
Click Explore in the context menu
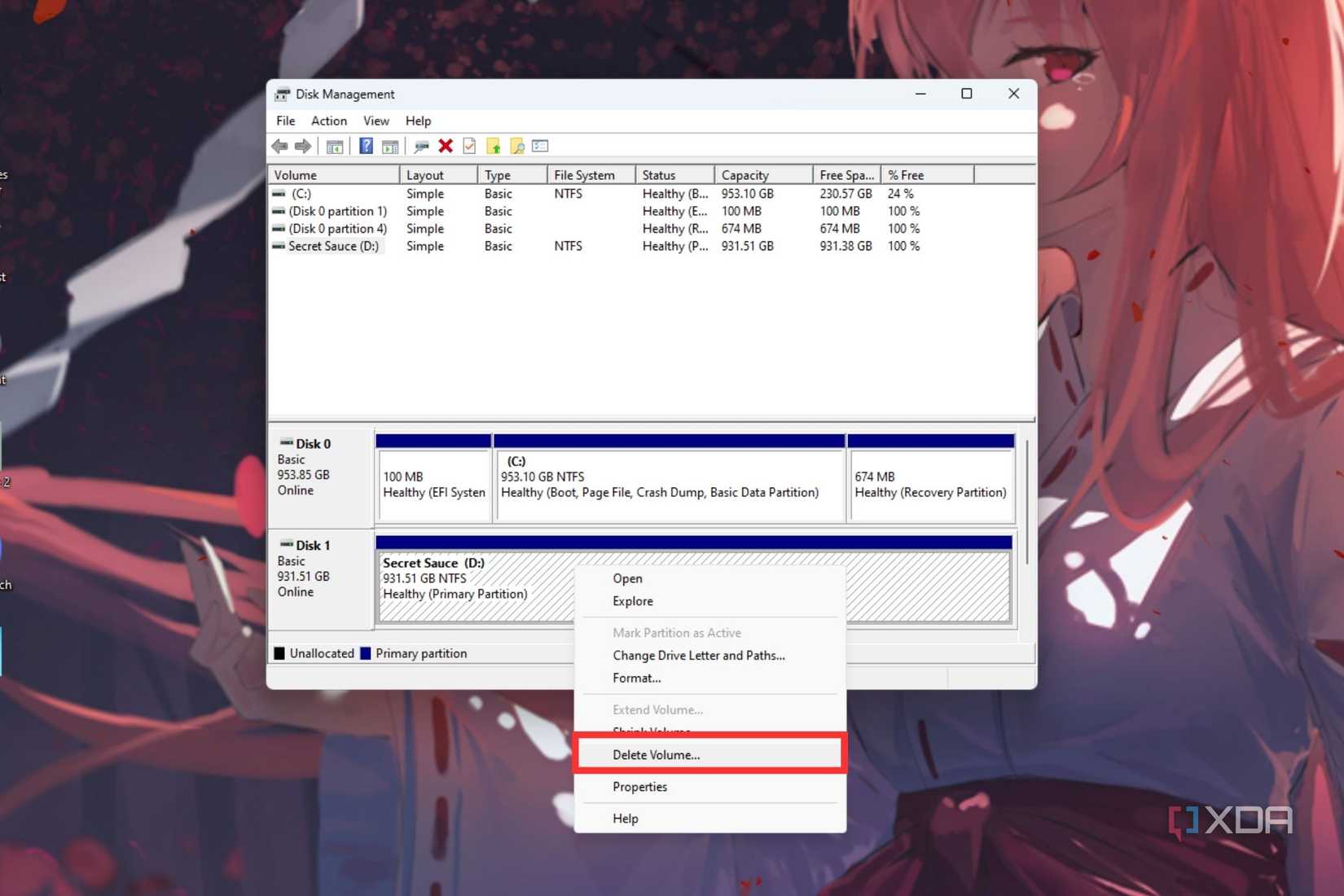(632, 601)
